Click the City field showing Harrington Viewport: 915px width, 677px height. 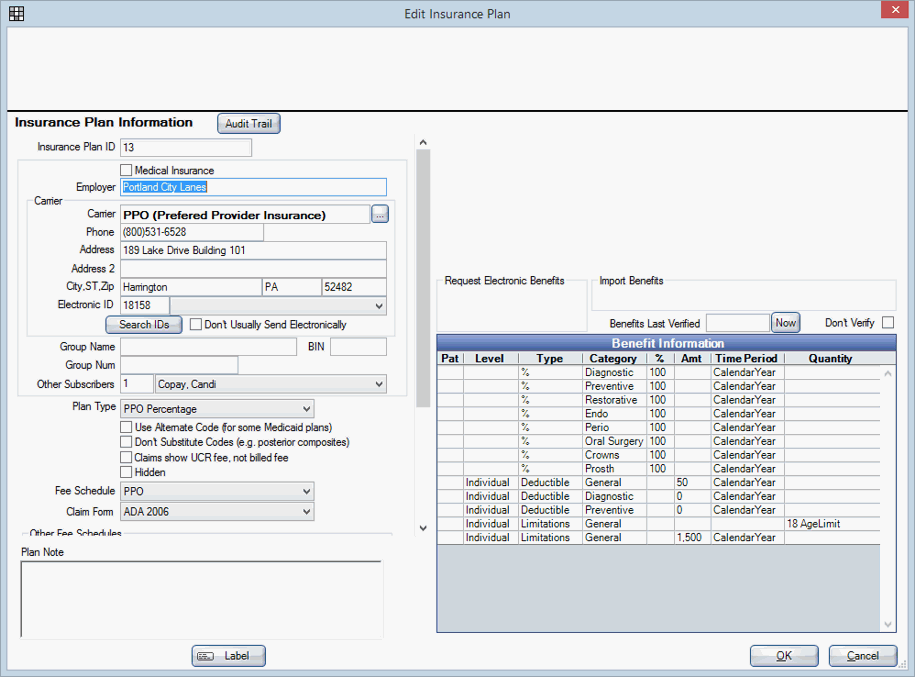(x=191, y=287)
